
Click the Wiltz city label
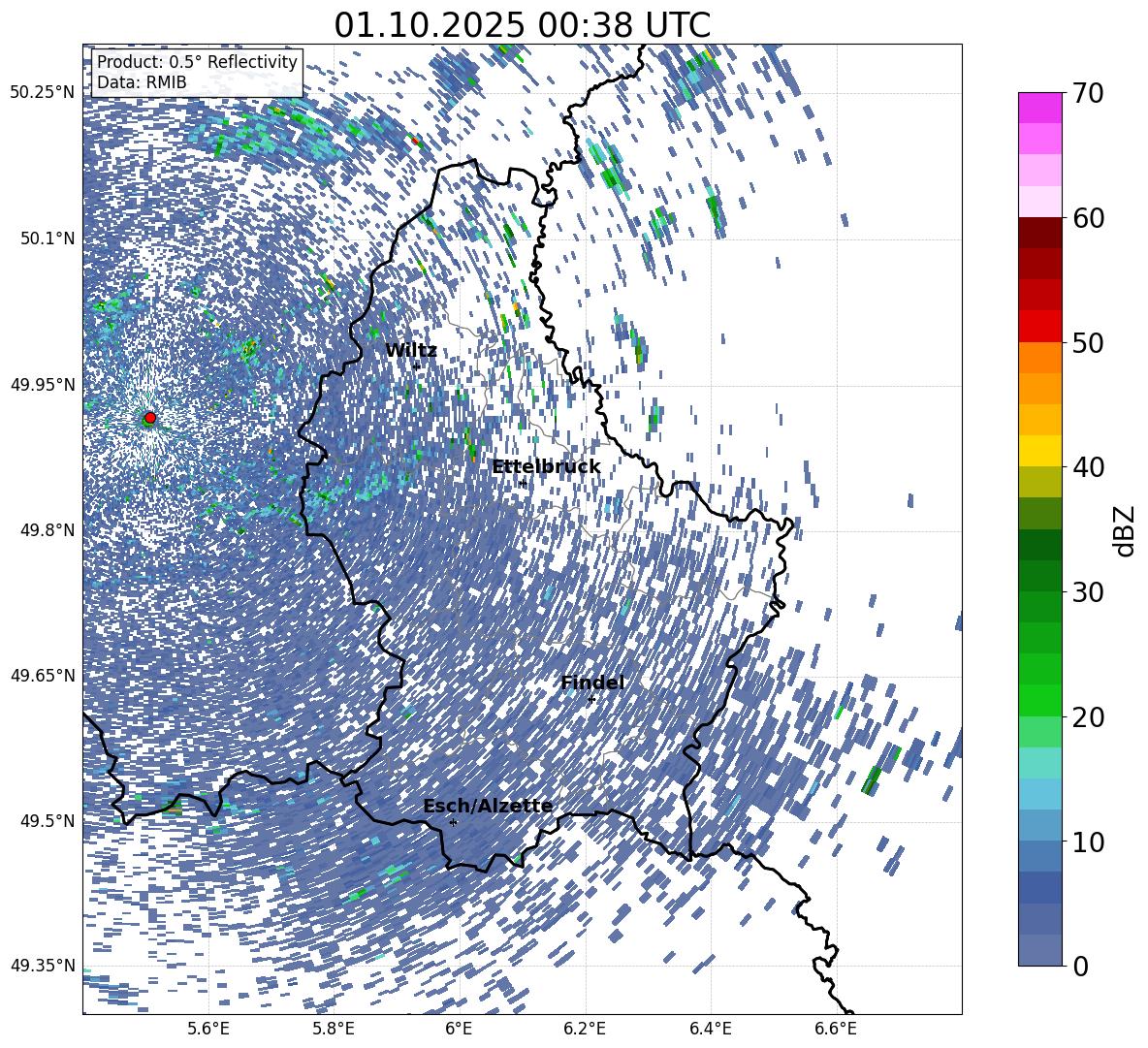coord(411,351)
